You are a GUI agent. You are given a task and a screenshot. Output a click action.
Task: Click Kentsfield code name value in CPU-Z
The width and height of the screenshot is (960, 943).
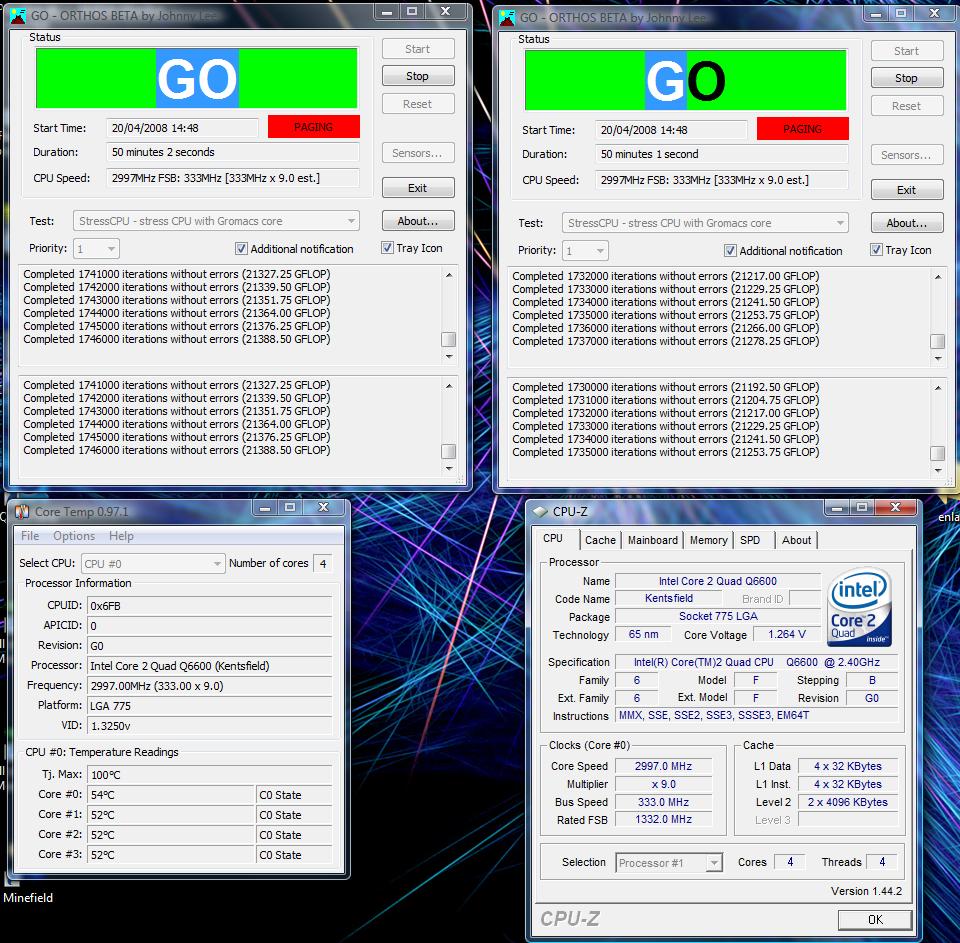pyautogui.click(x=669, y=598)
